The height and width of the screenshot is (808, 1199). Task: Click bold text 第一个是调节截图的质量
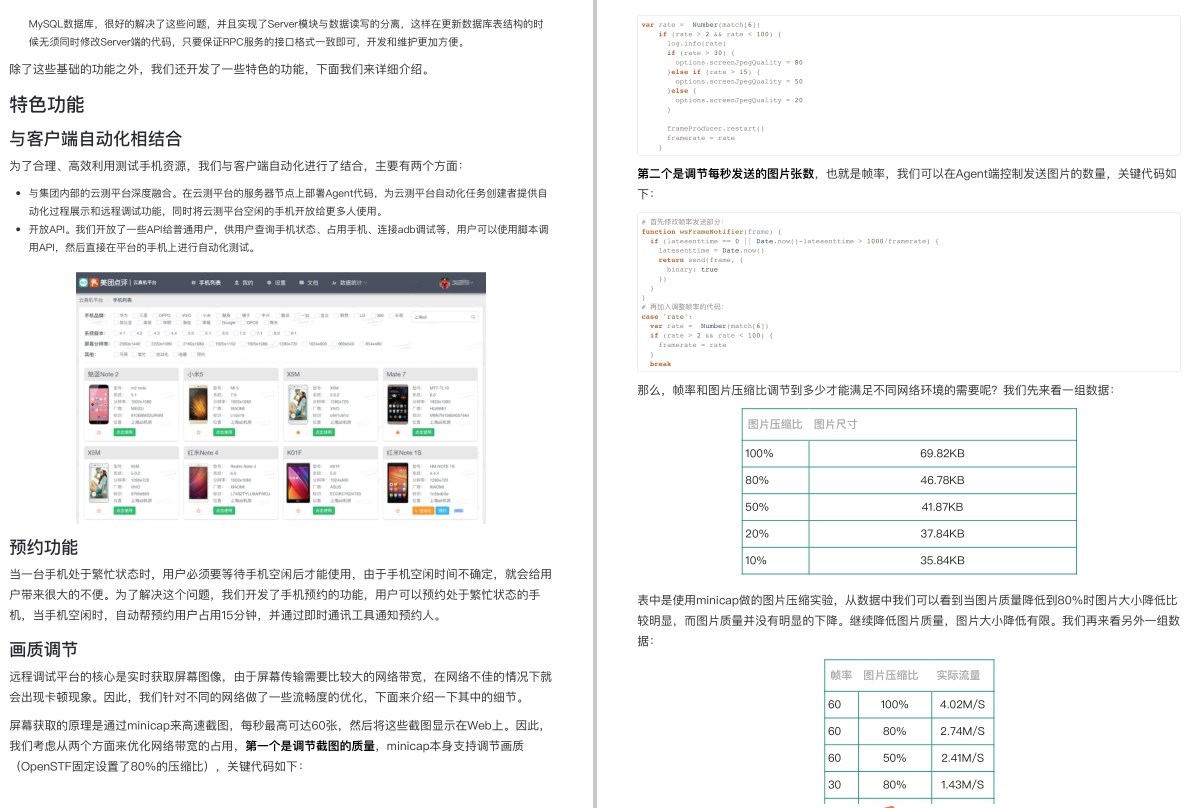pos(310,746)
